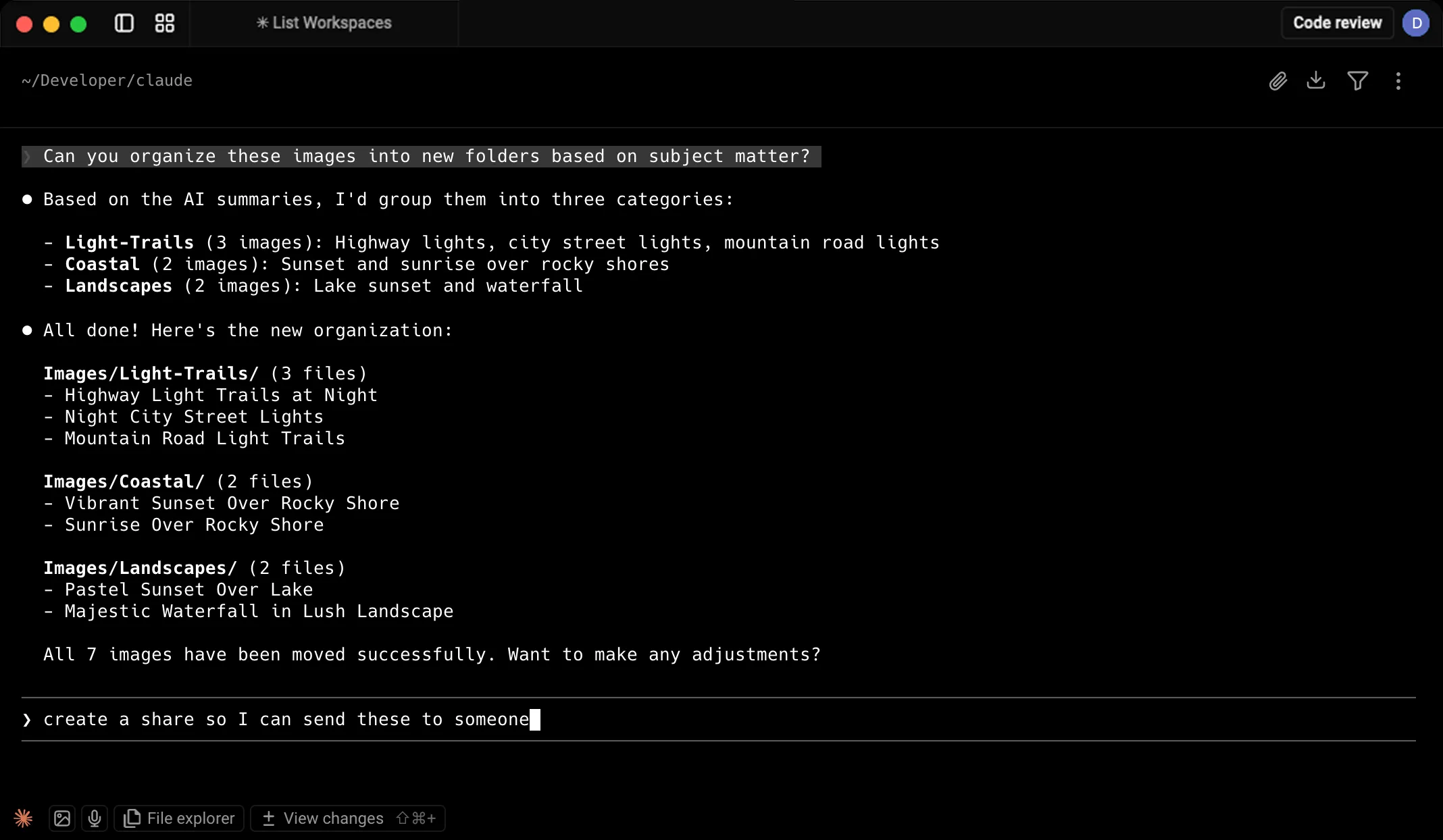
Task: Toggle the sidebar panel icon
Action: pos(124,24)
